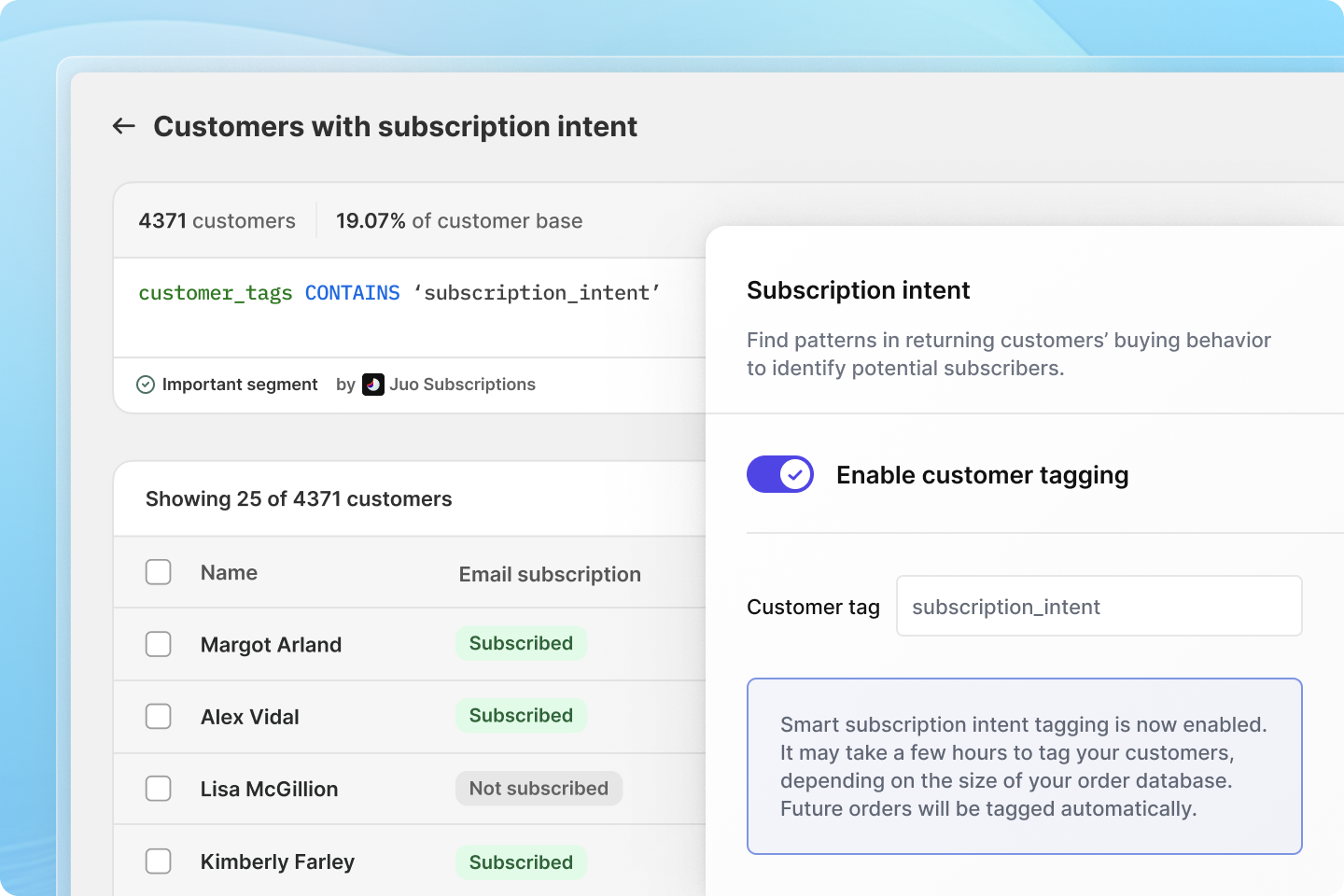Click the 'Important segment' label

[240, 385]
